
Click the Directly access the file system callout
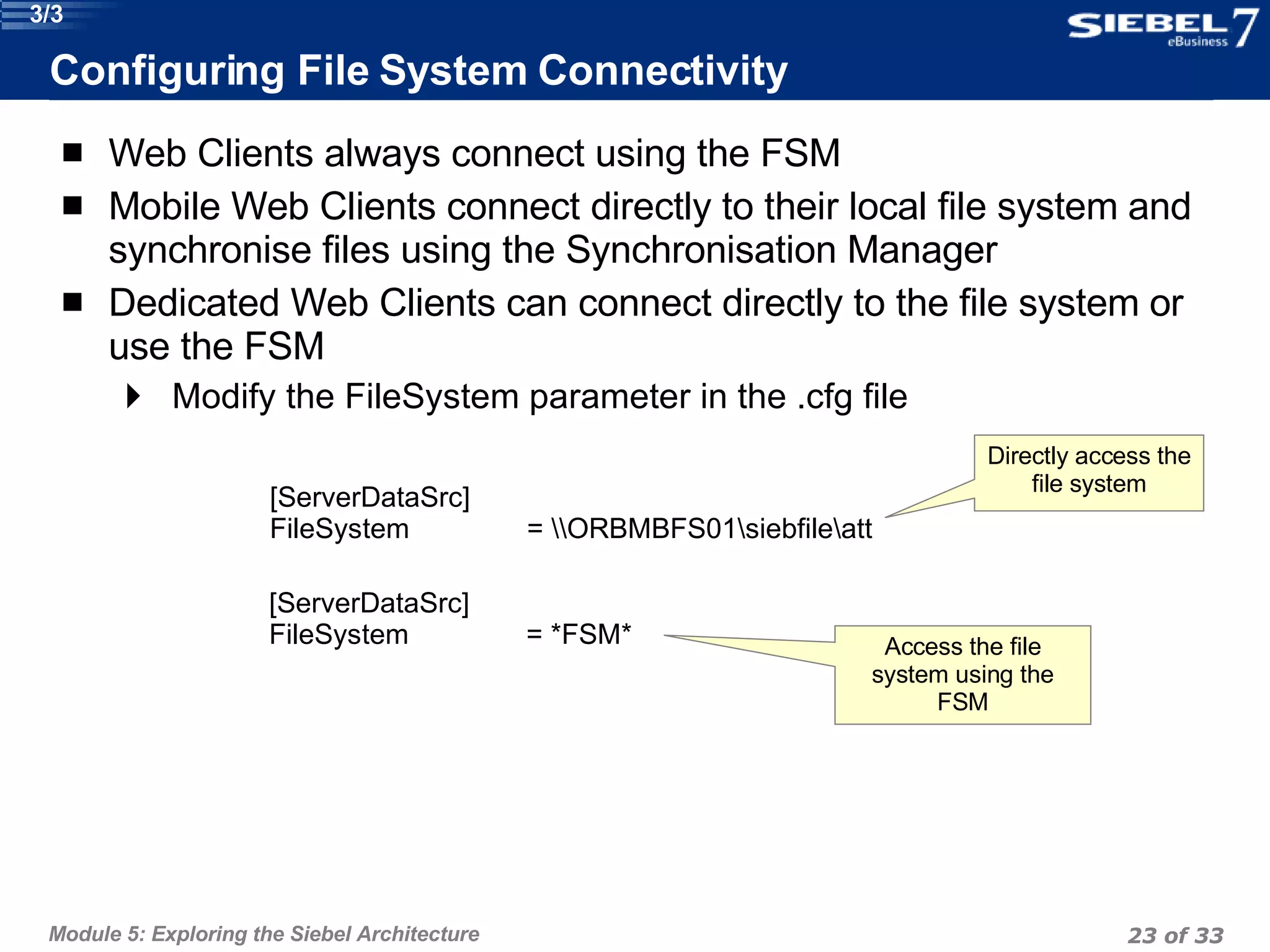(x=1088, y=472)
